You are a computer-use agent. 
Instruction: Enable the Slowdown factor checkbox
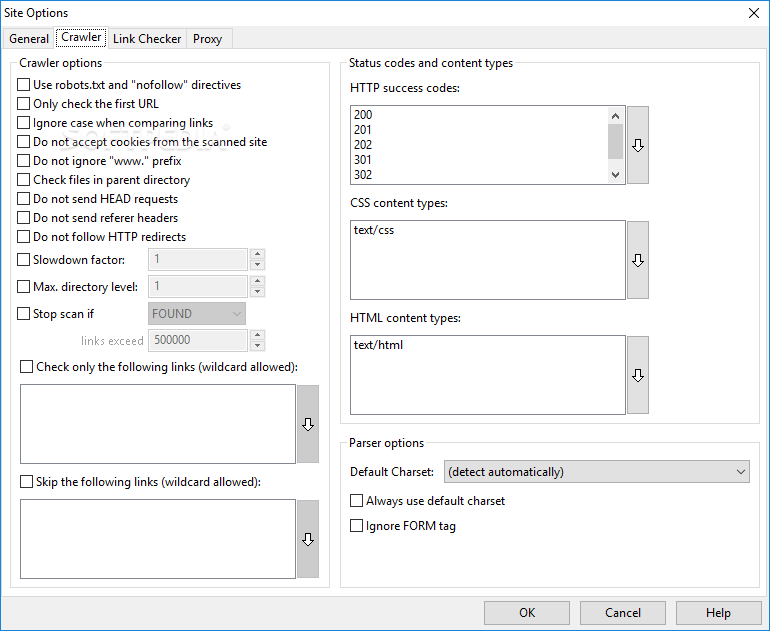(x=24, y=260)
